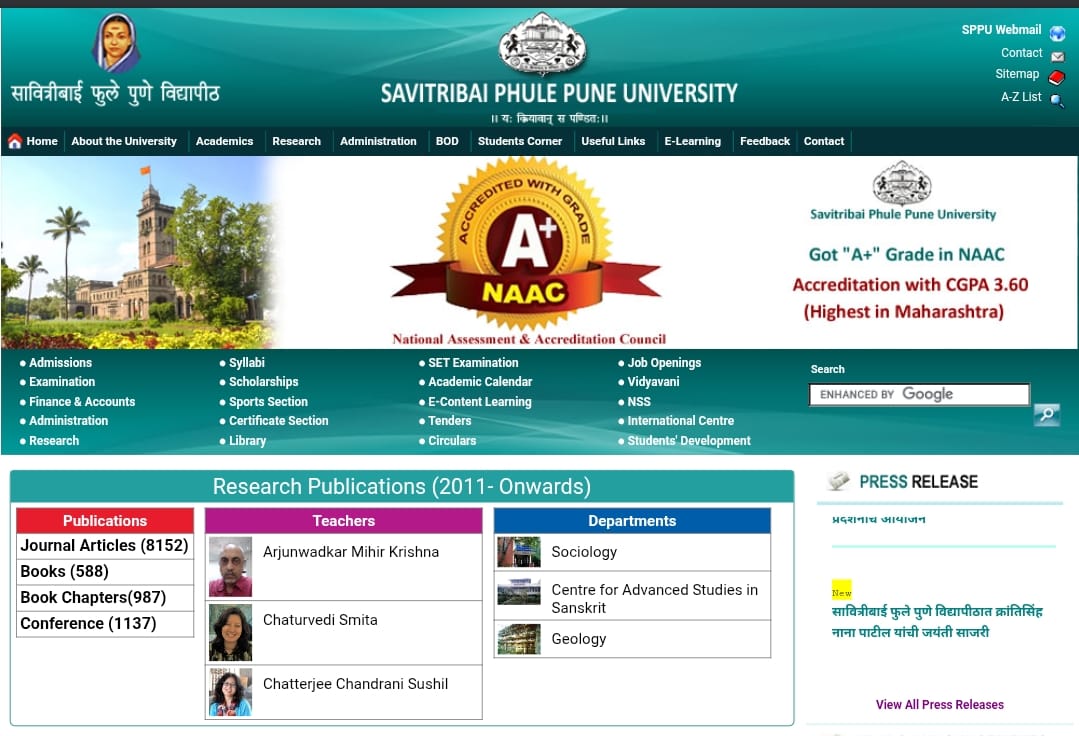
Task: Open the Geology department thumbnail
Action: point(518,639)
